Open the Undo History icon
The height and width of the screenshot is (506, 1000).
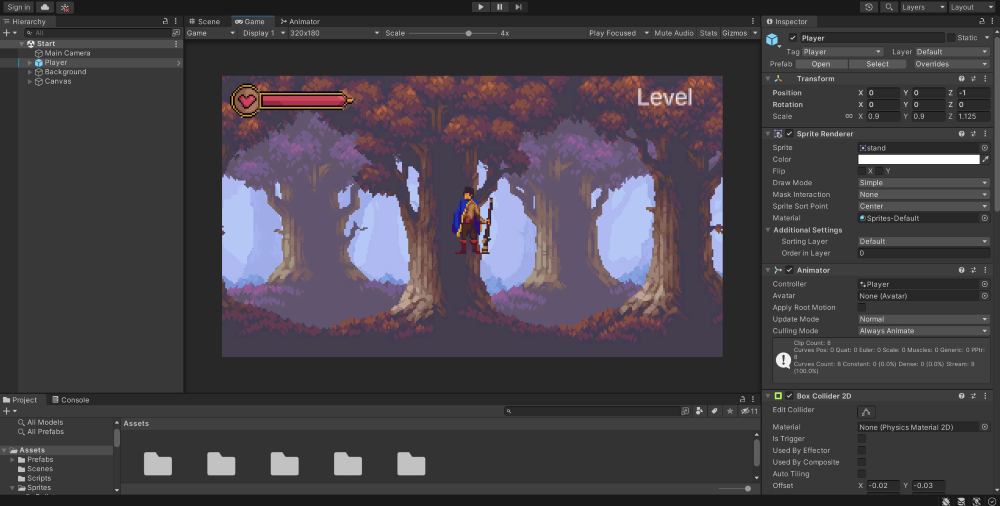tap(868, 7)
